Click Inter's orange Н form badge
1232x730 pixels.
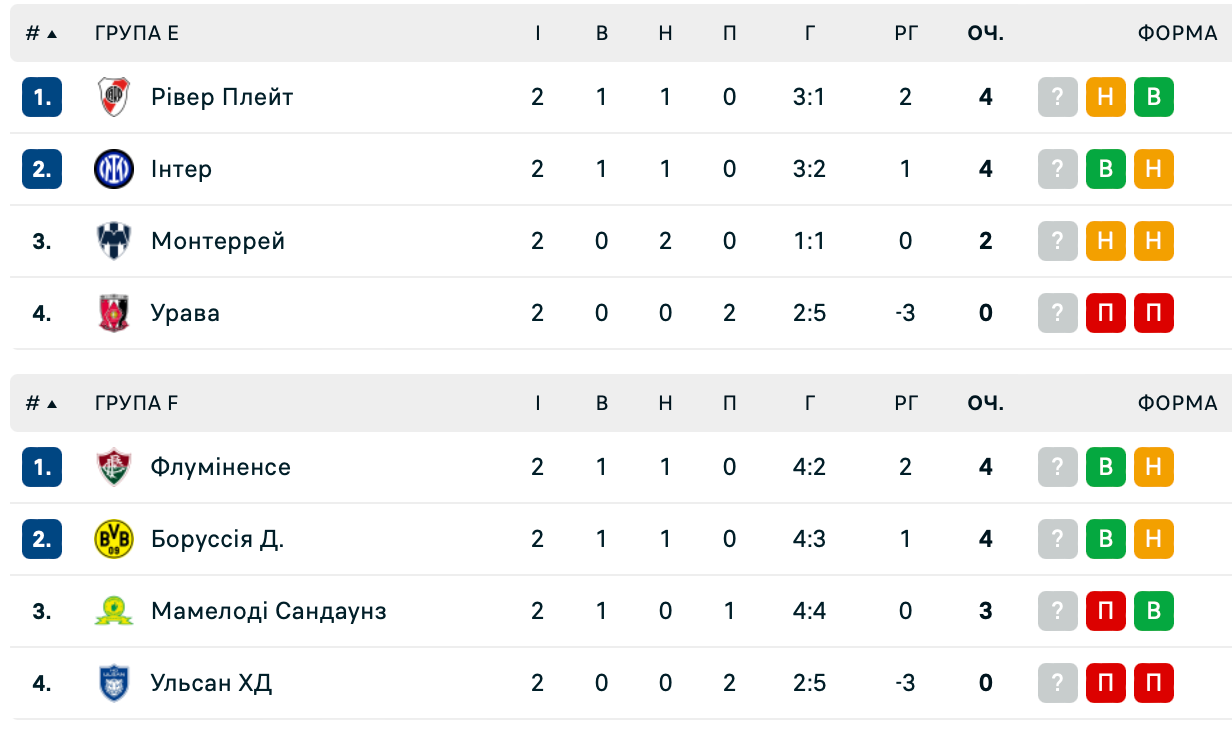point(1154,169)
